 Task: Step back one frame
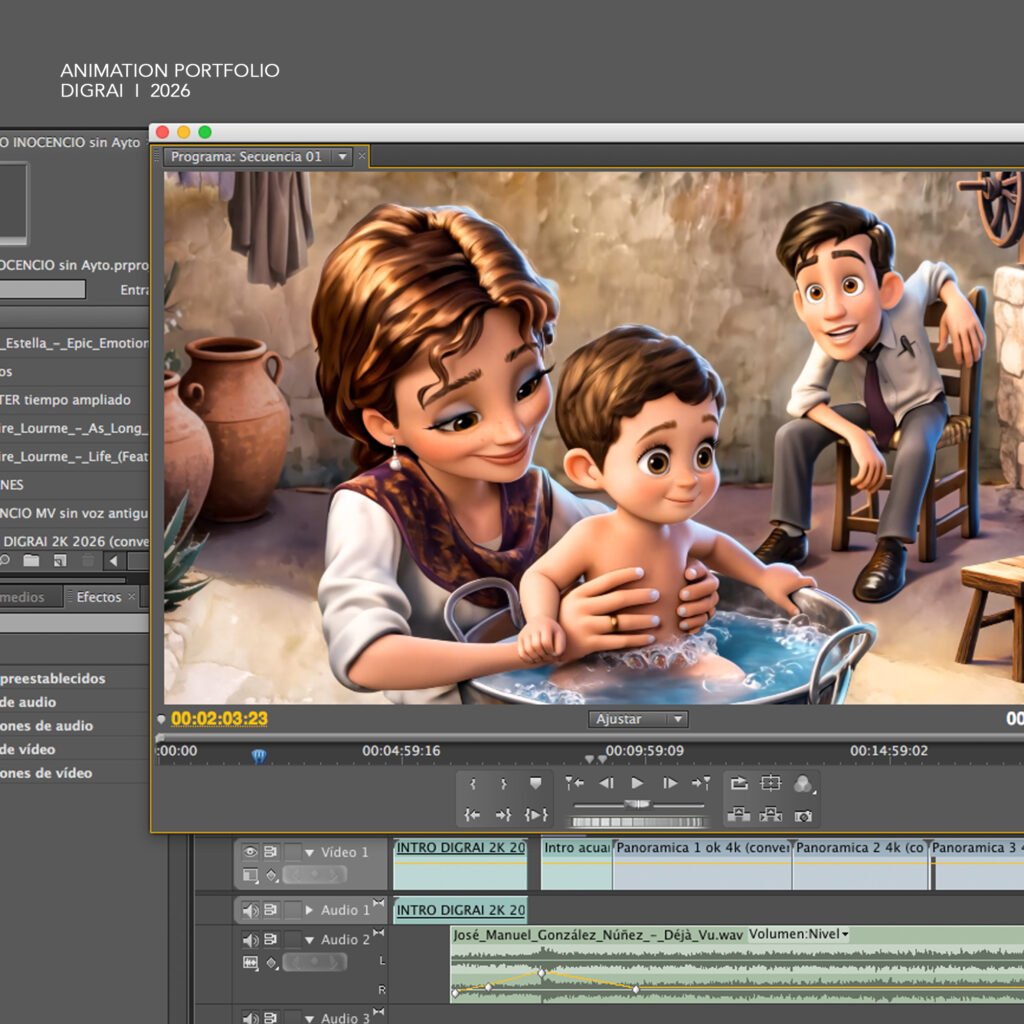click(606, 782)
